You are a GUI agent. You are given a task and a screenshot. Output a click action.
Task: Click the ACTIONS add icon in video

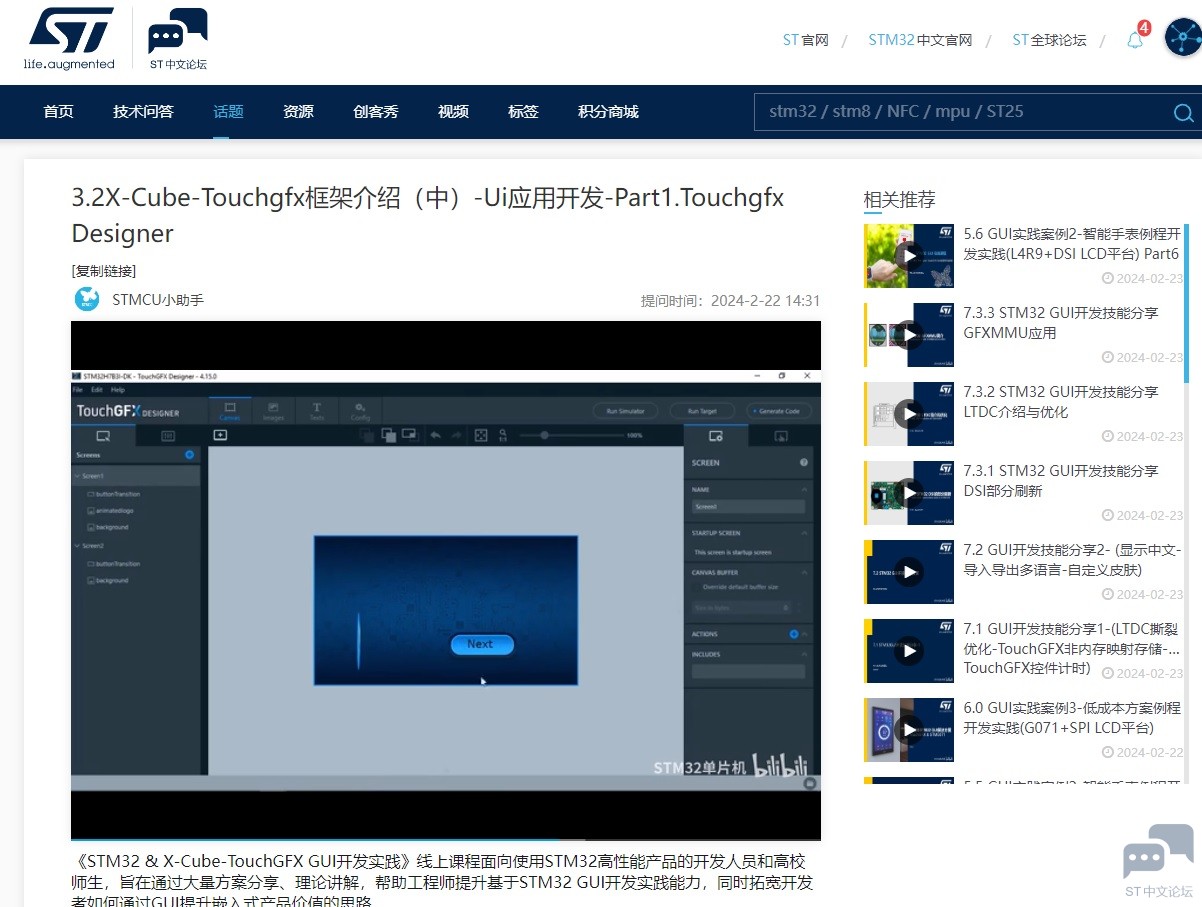click(x=794, y=634)
